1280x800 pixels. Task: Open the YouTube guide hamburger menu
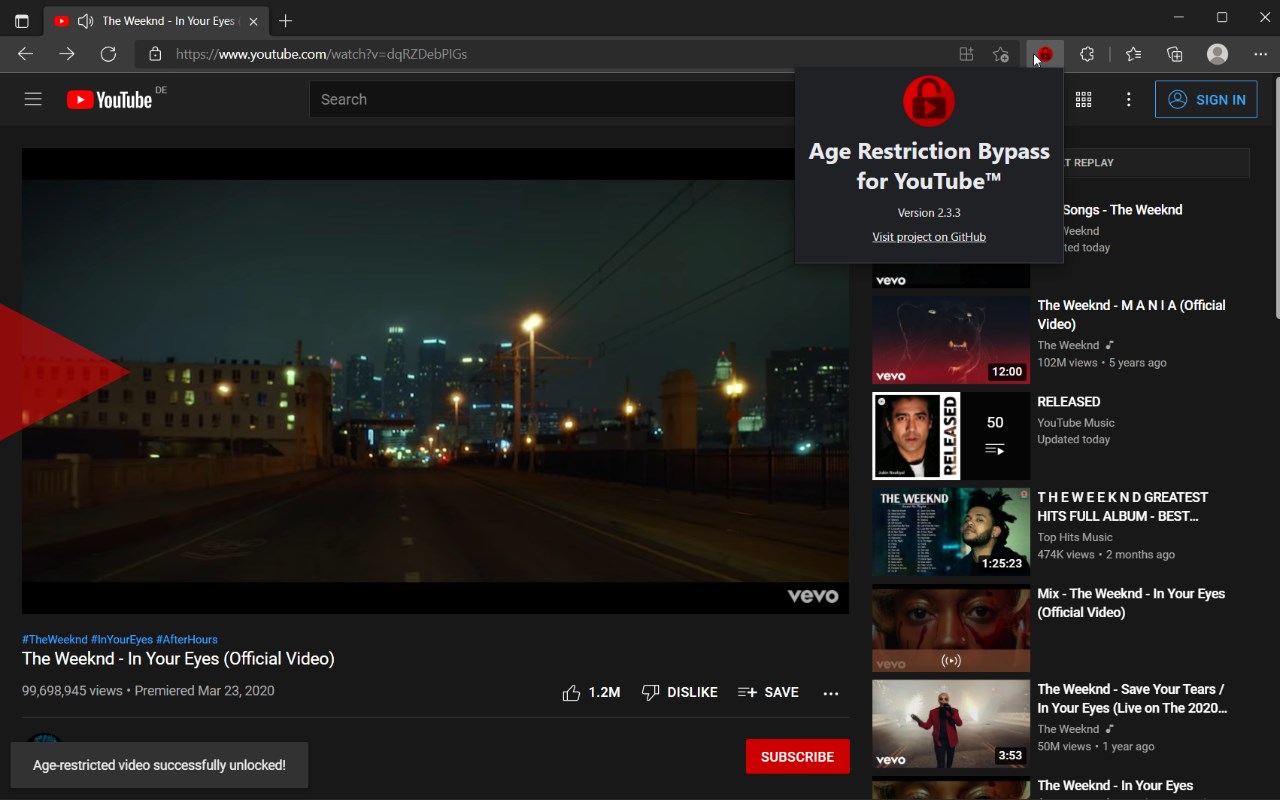[x=33, y=99]
